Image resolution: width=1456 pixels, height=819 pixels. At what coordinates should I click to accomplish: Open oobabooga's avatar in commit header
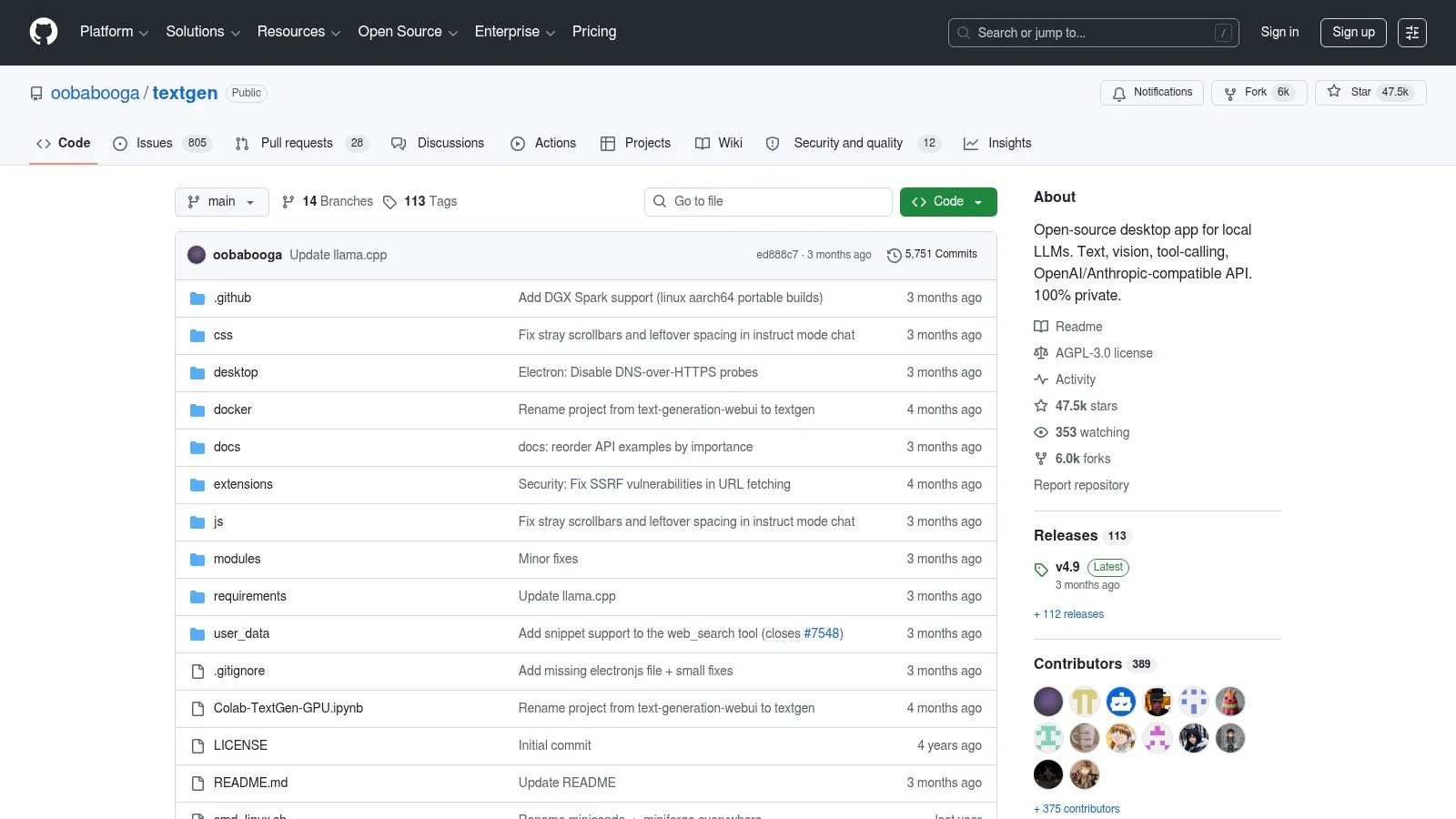pos(197,255)
